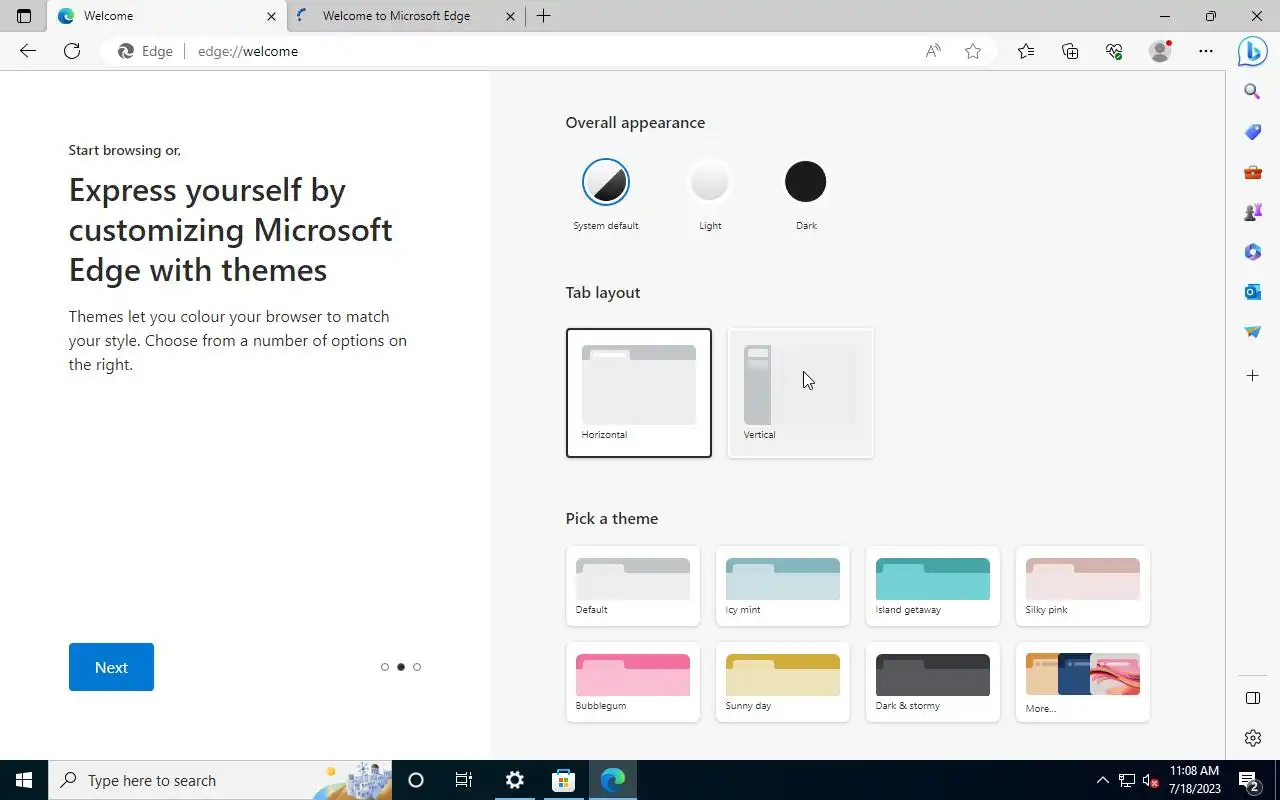The height and width of the screenshot is (800, 1280).
Task: Choose Horizontal tab layout
Action: (639, 393)
